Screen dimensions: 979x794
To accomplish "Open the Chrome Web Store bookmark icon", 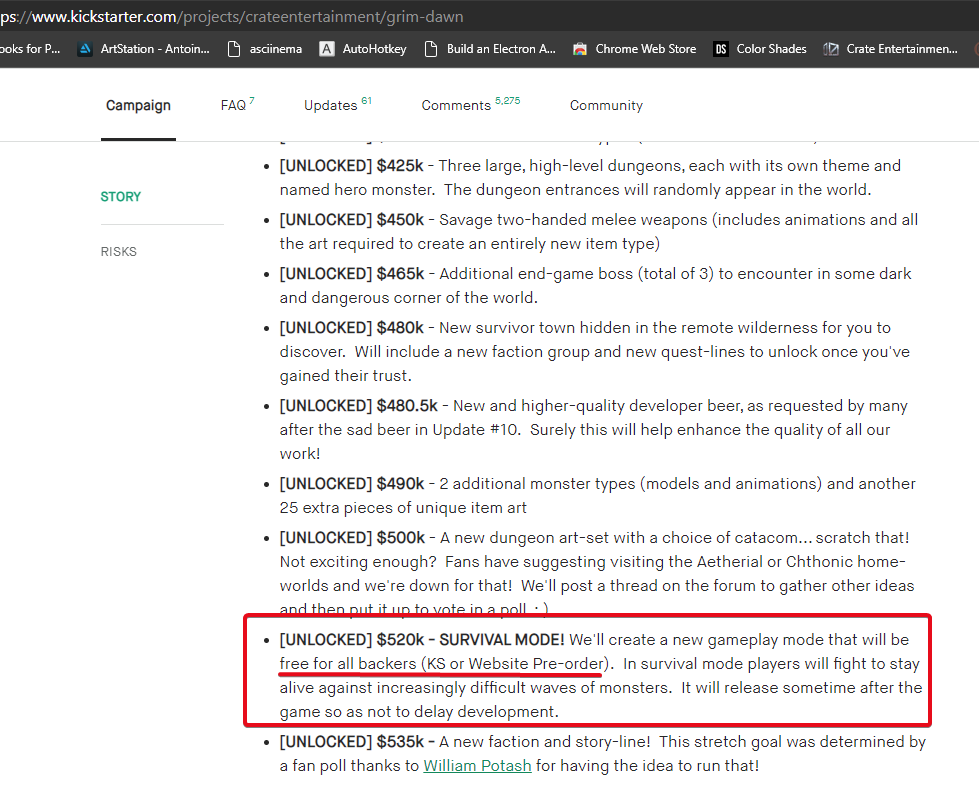I will [x=580, y=48].
